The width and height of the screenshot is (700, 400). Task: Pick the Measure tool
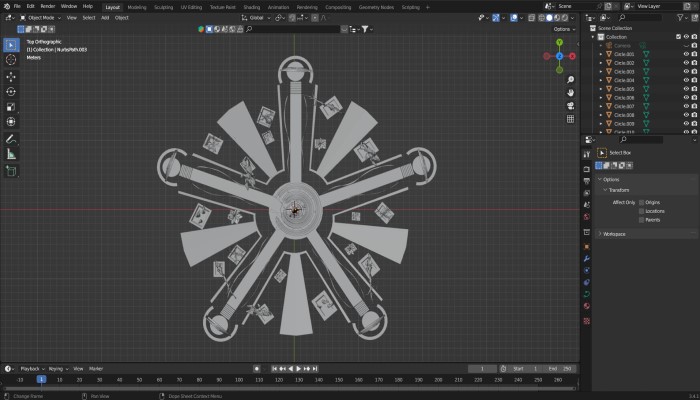coord(11,154)
